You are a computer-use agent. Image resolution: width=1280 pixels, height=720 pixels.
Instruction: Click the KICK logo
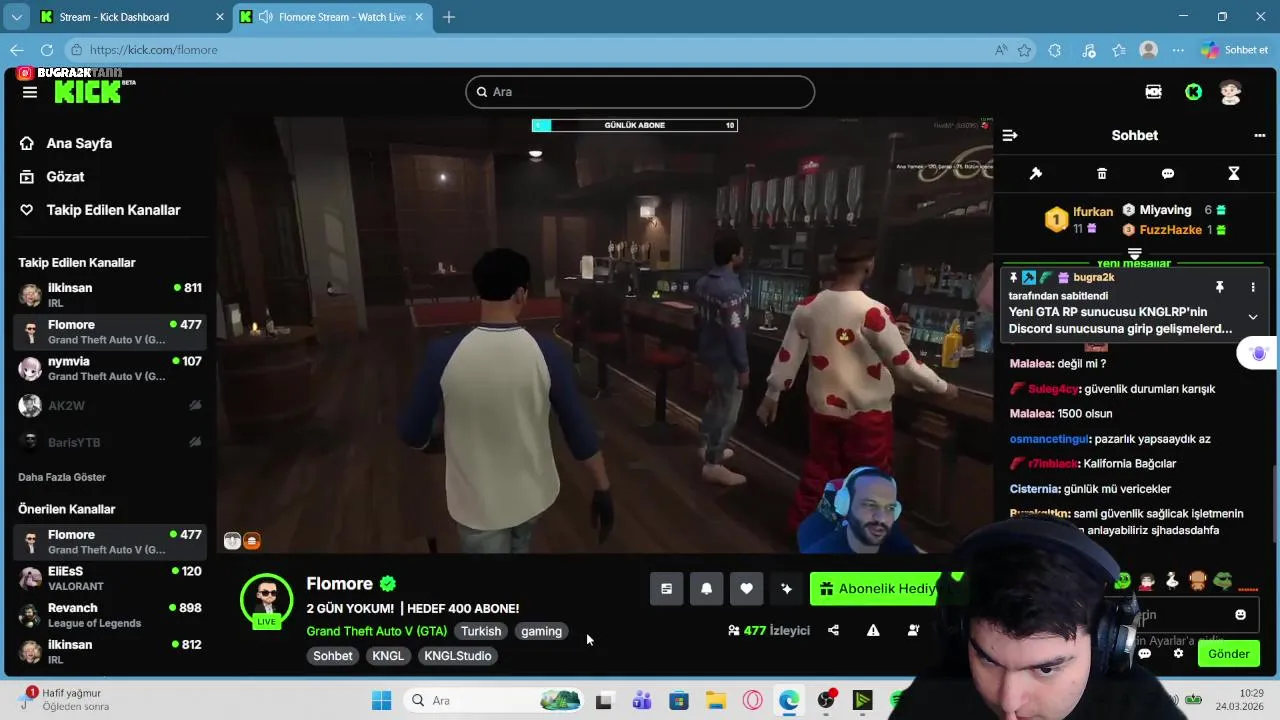(90, 92)
